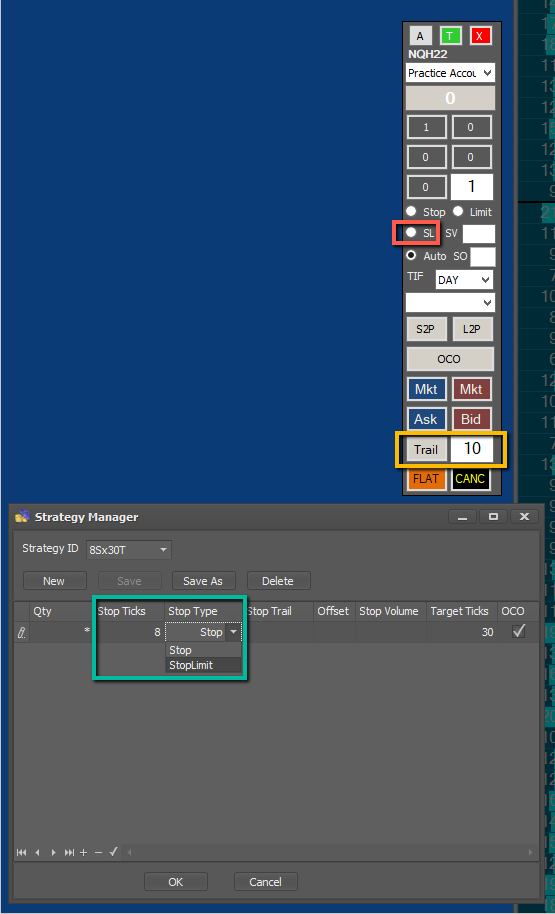Screen dimensions: 555x914
Task: Click the Stop Volume column header
Action: click(x=391, y=611)
